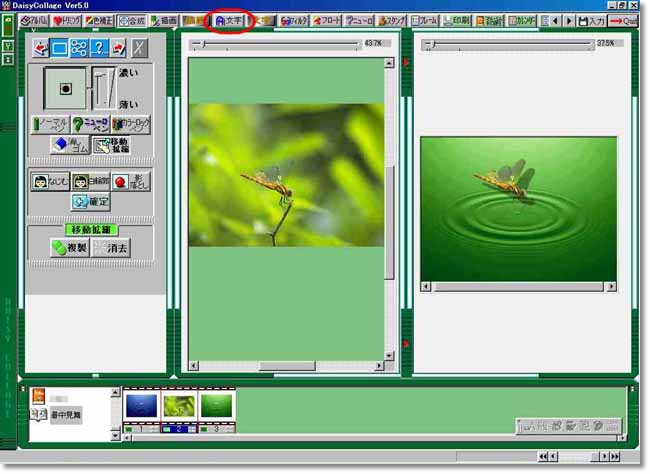The image size is (650, 474).
Task: Click the grey X cancel icon
Action: [x=139, y=48]
